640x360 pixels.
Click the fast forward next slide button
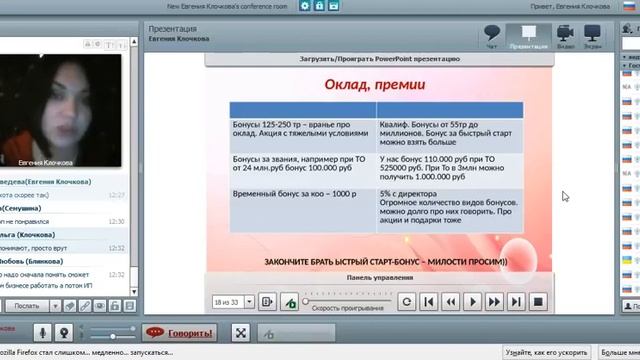pyautogui.click(x=494, y=302)
